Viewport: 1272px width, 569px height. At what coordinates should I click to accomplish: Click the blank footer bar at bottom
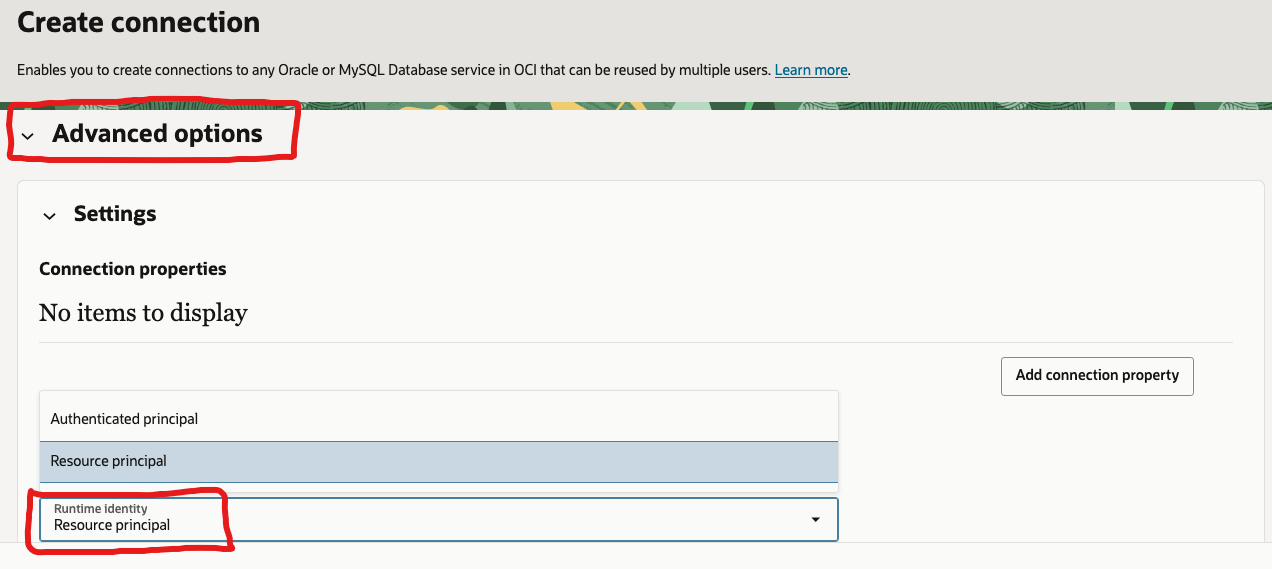pos(636,556)
